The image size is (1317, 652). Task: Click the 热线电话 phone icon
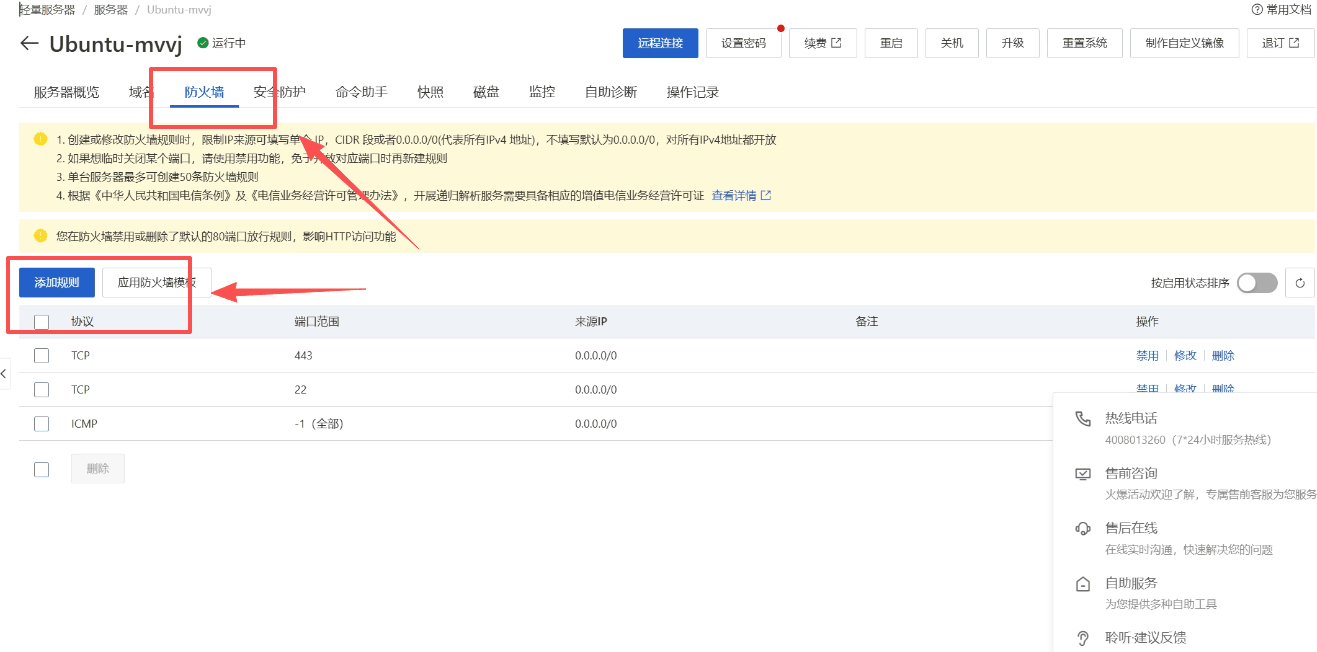[1082, 418]
